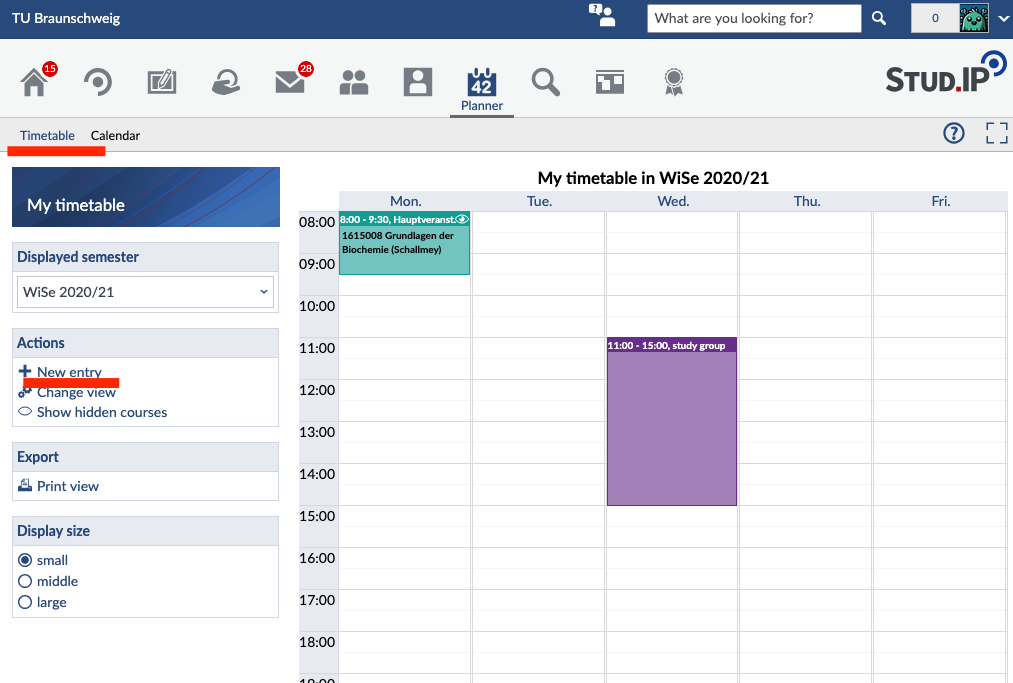Open the award ribbon icon
Viewport: 1013px width, 683px height.
[x=674, y=82]
